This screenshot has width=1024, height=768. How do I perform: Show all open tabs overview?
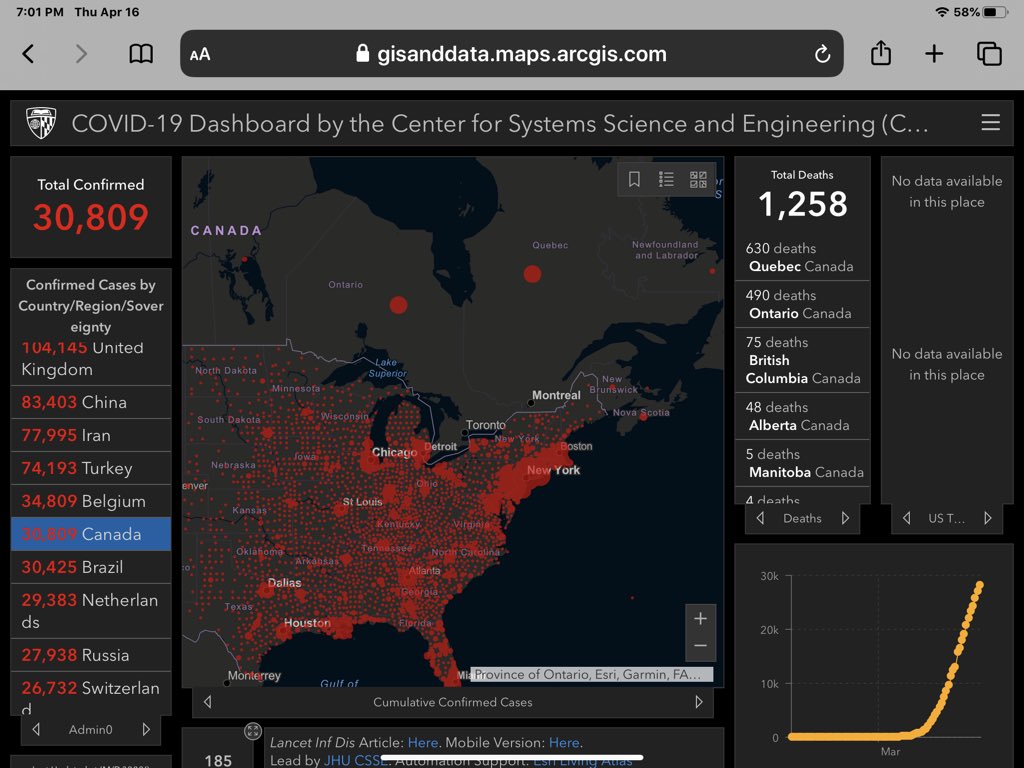(x=989, y=54)
